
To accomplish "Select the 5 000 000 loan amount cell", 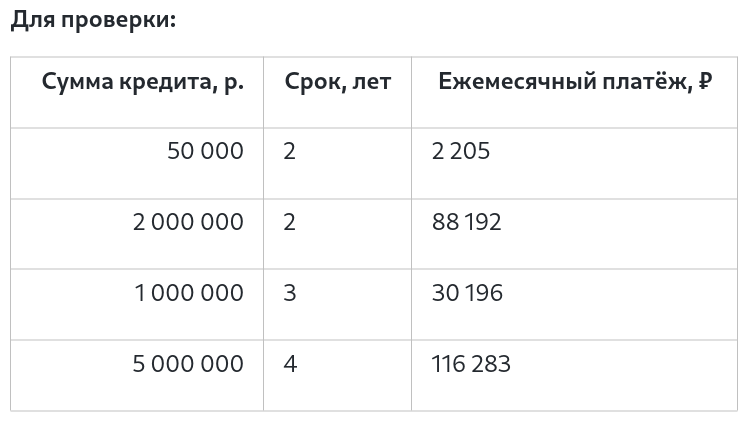I will pos(188,364).
